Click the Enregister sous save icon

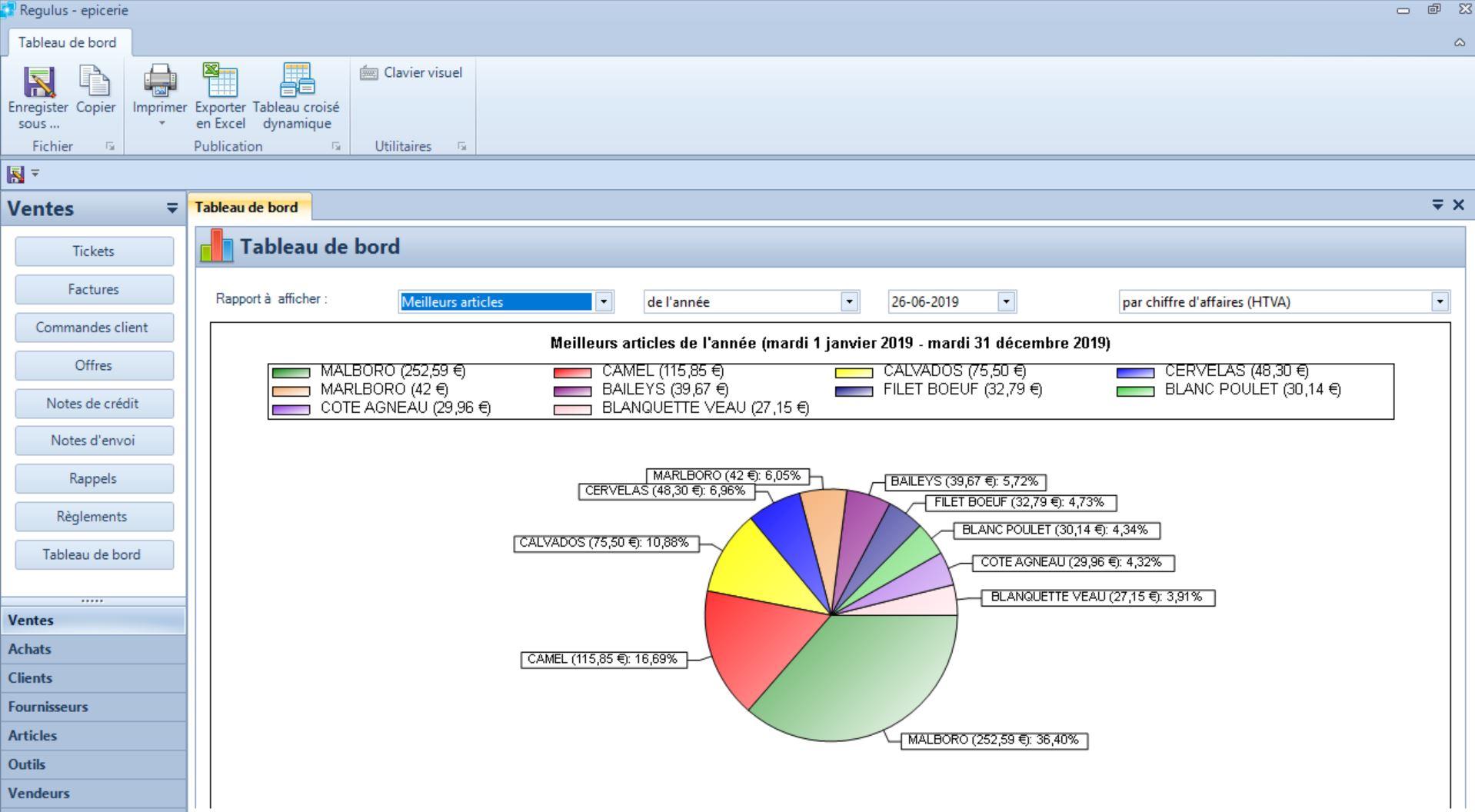[38, 82]
